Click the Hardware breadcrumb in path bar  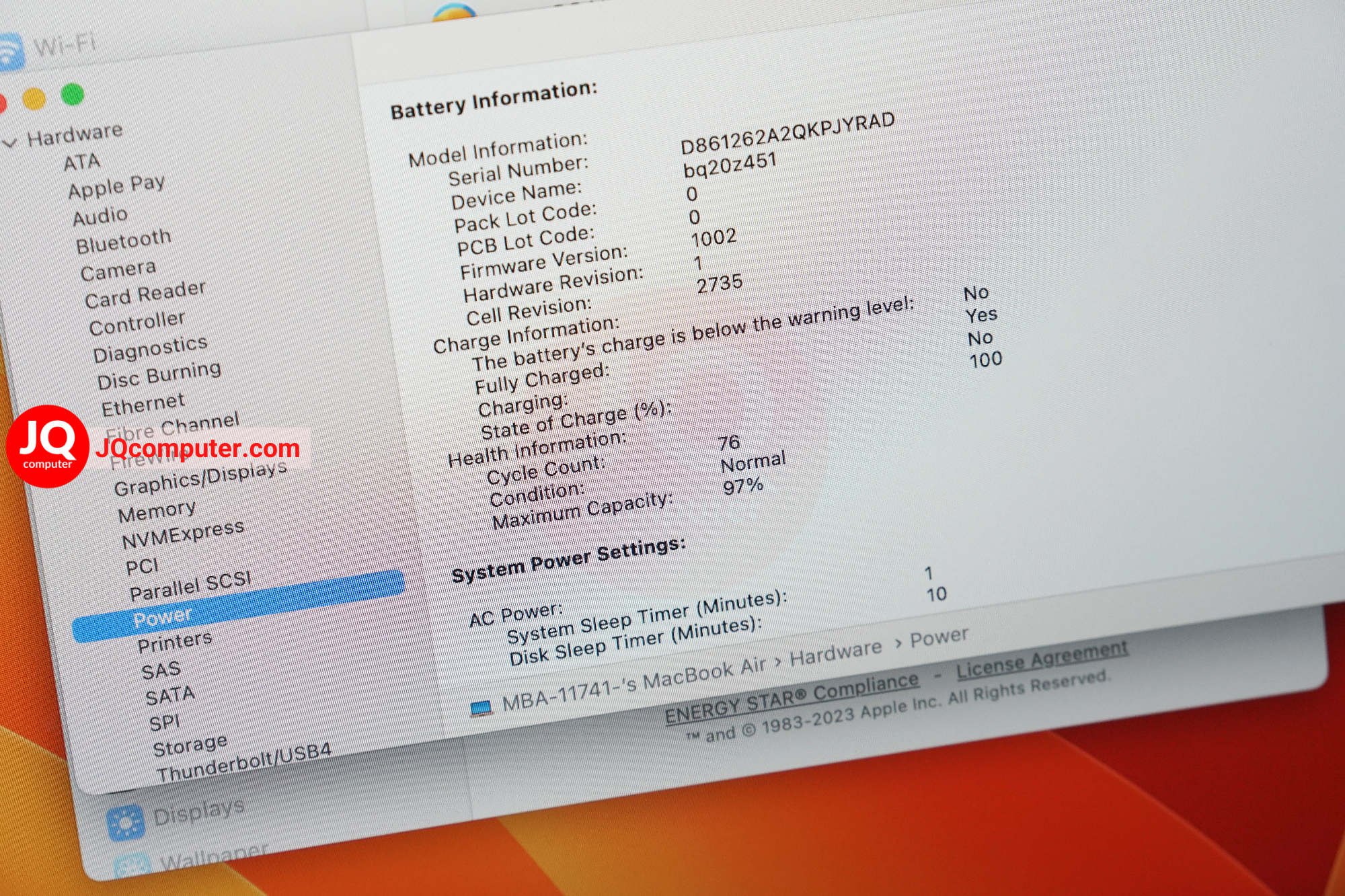[836, 653]
